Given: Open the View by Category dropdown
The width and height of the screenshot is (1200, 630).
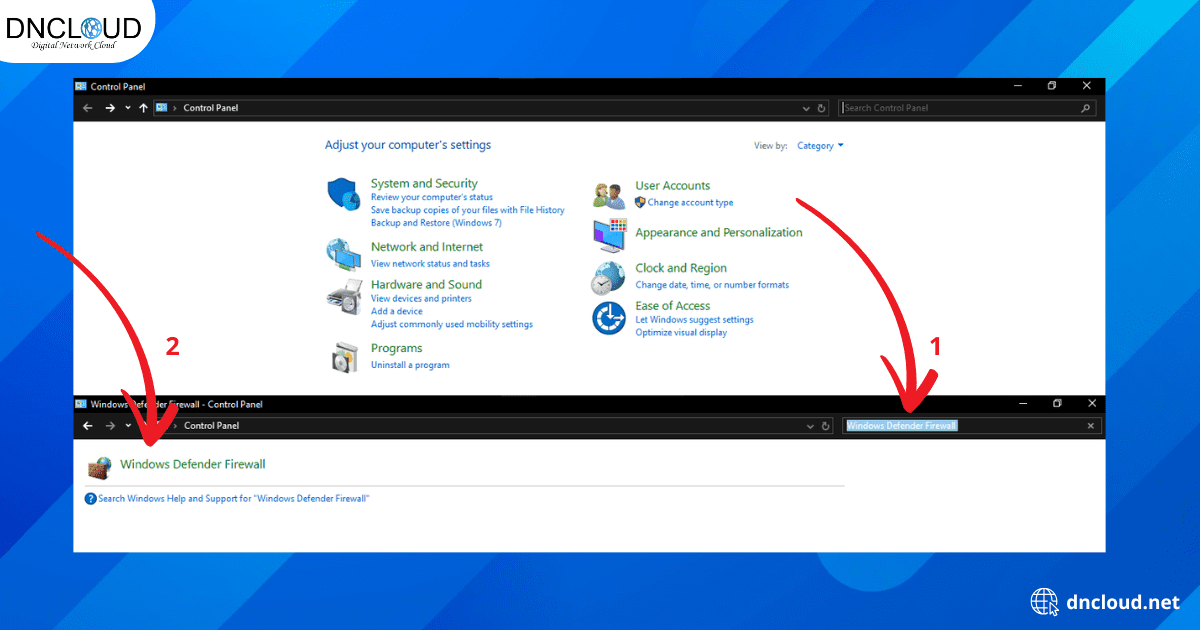Looking at the screenshot, I should tap(820, 146).
